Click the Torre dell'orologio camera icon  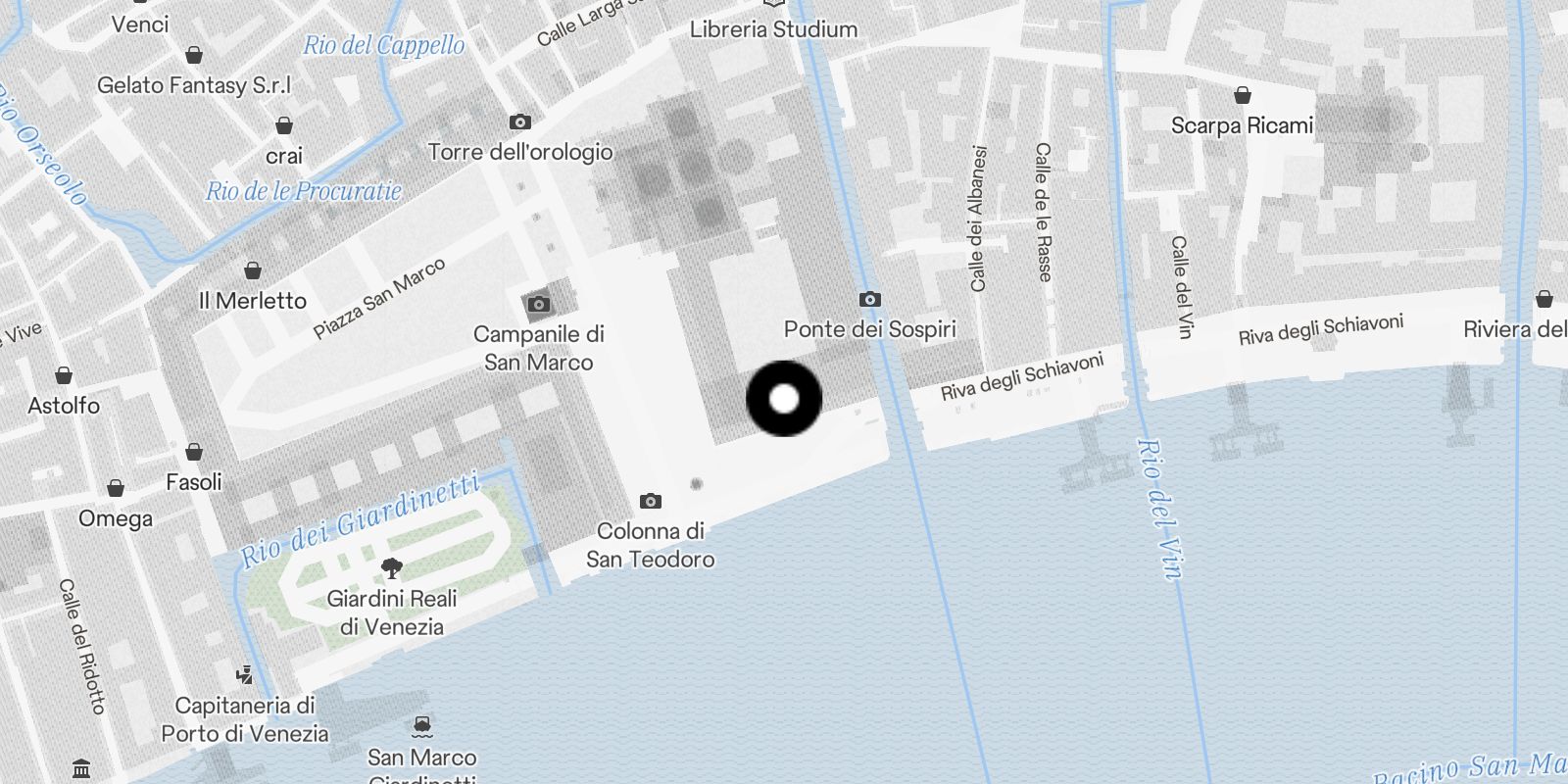(x=520, y=122)
